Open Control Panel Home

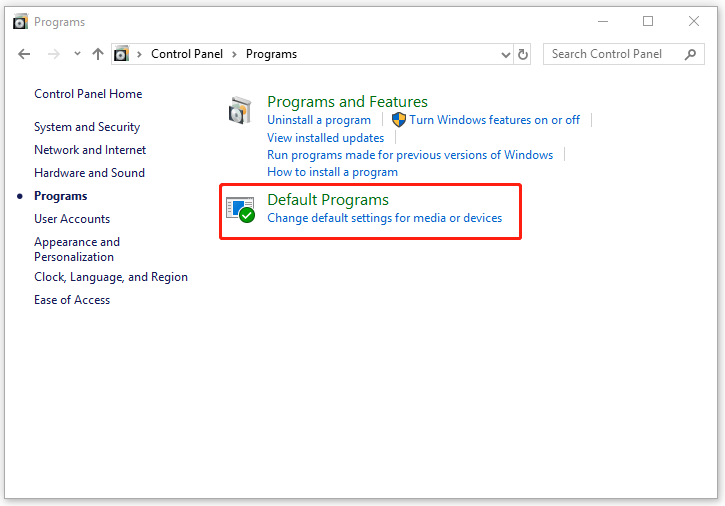pyautogui.click(x=88, y=94)
